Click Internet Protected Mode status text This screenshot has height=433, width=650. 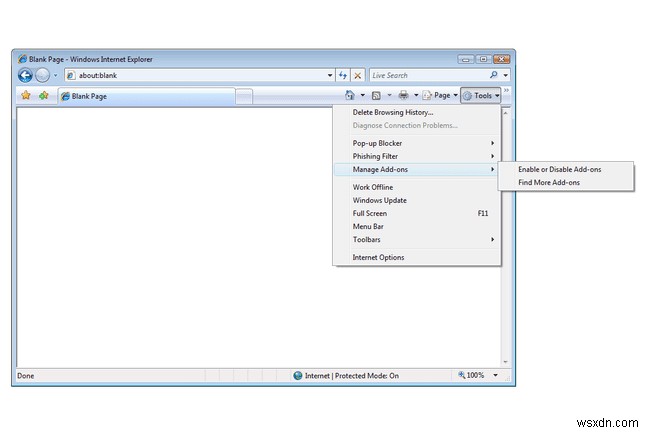pyautogui.click(x=352, y=376)
